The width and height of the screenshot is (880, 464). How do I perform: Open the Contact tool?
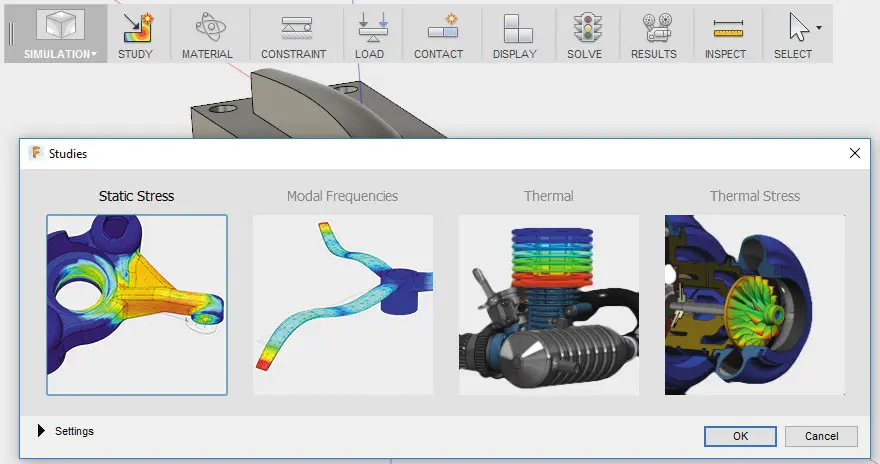438,28
